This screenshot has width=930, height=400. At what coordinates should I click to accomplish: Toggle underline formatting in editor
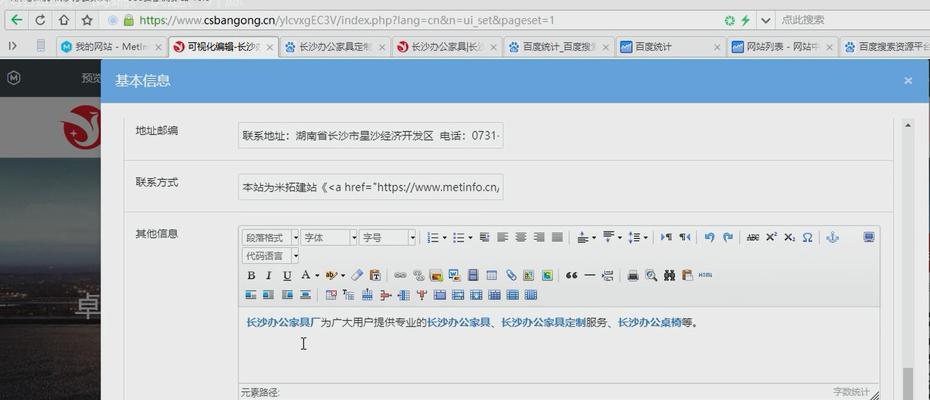coord(287,275)
